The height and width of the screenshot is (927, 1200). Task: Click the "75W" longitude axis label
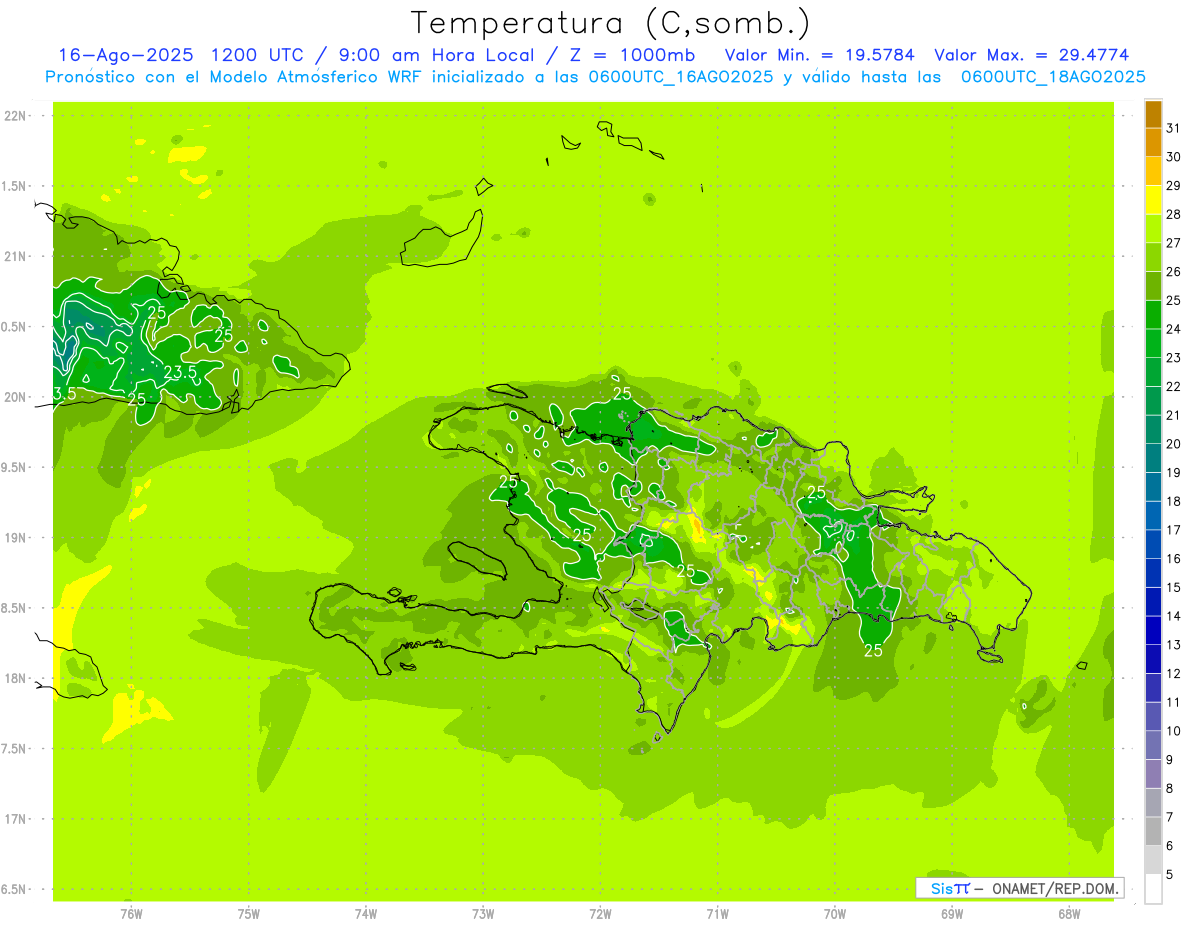(x=248, y=914)
